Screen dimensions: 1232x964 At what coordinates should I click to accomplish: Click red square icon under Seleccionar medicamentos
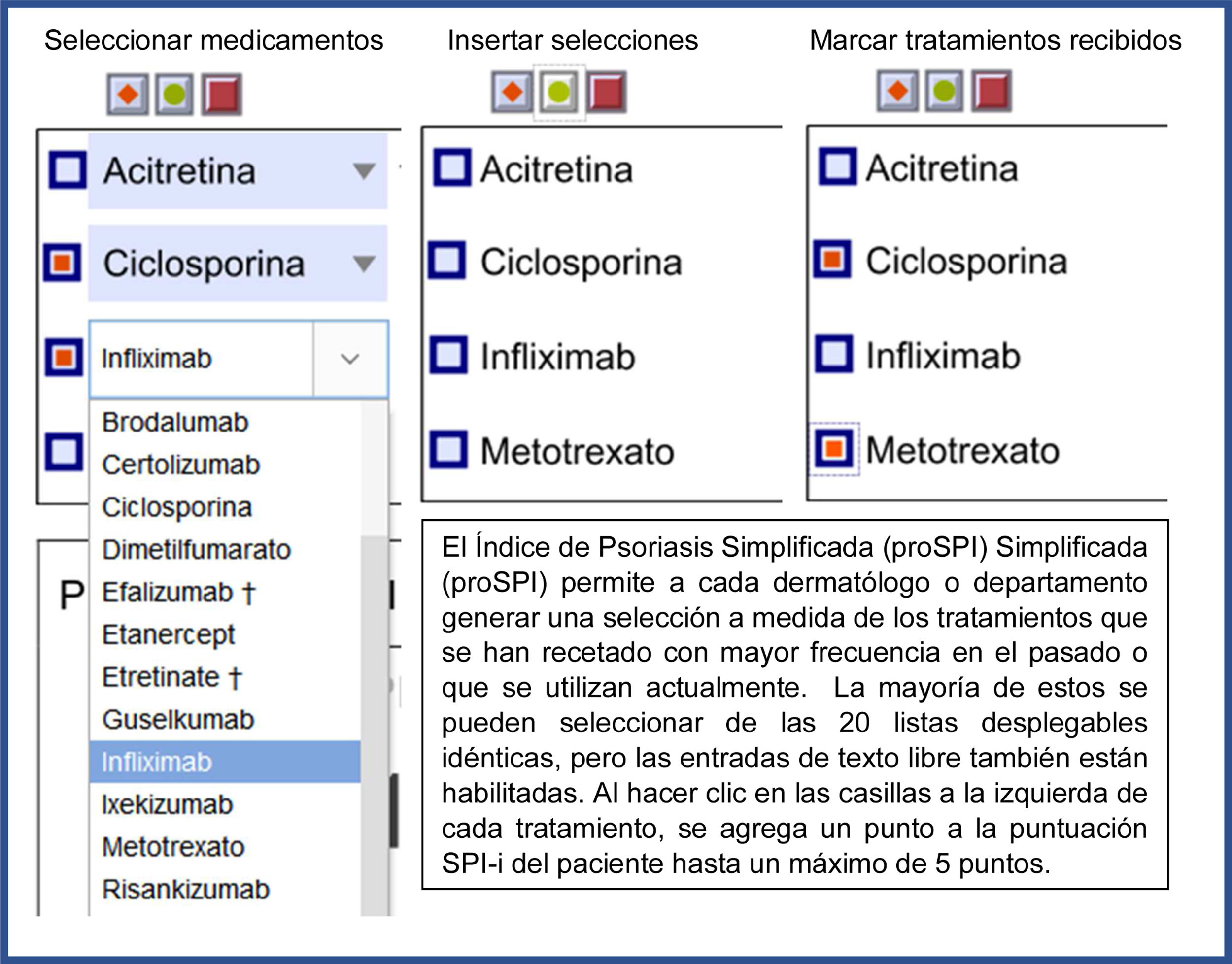point(221,94)
